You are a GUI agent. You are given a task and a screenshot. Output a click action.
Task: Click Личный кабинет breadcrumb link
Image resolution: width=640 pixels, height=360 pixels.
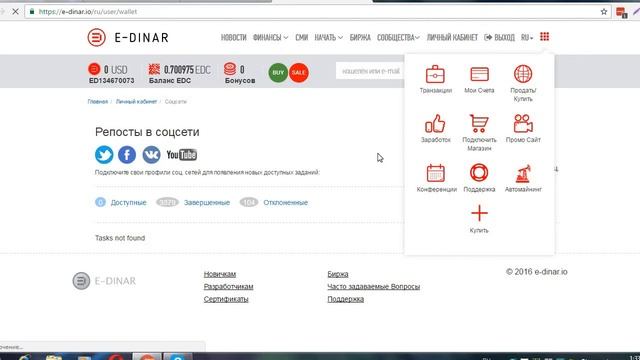coord(136,102)
